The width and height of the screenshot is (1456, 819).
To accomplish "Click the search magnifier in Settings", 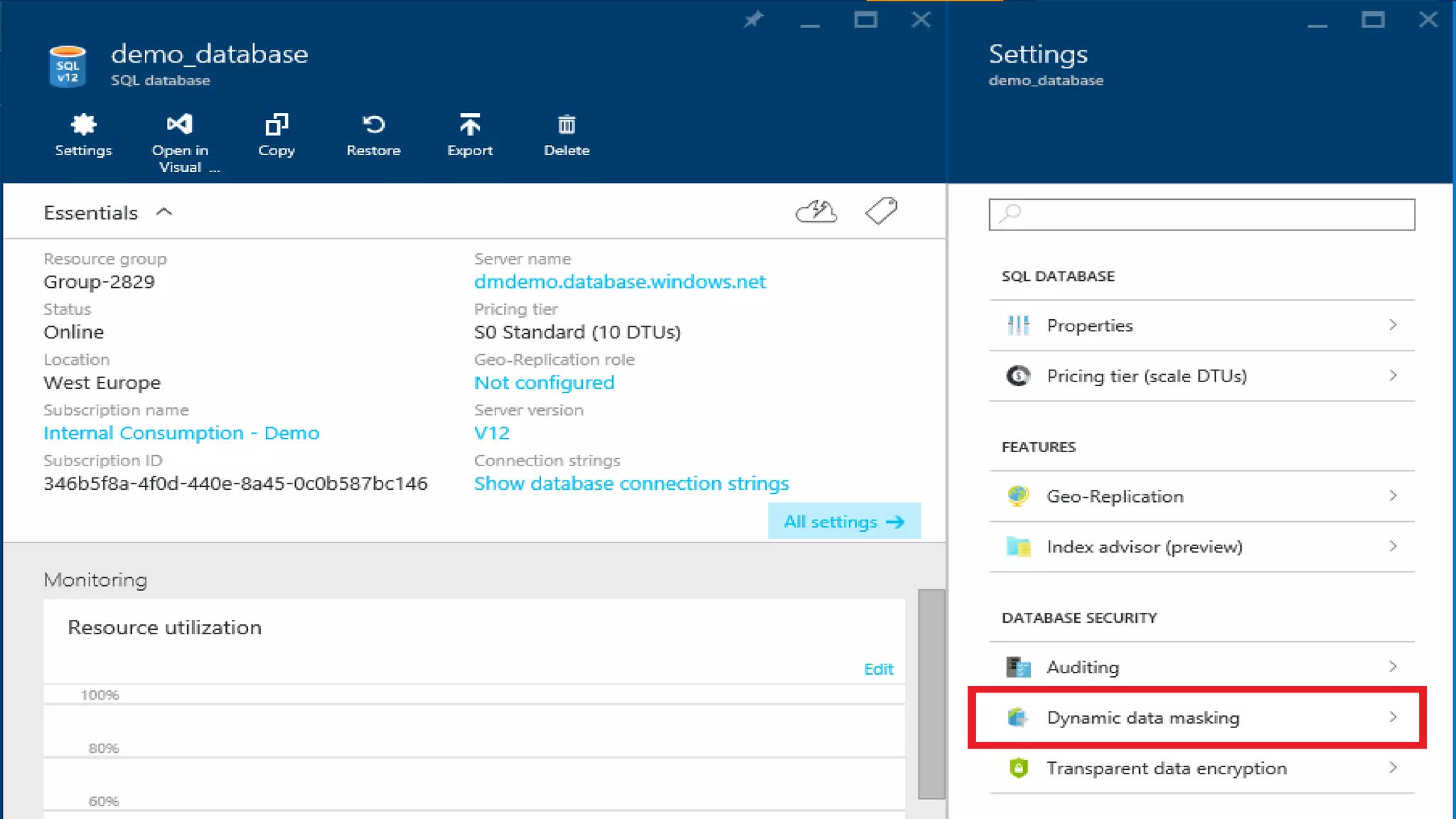I will tap(1010, 213).
